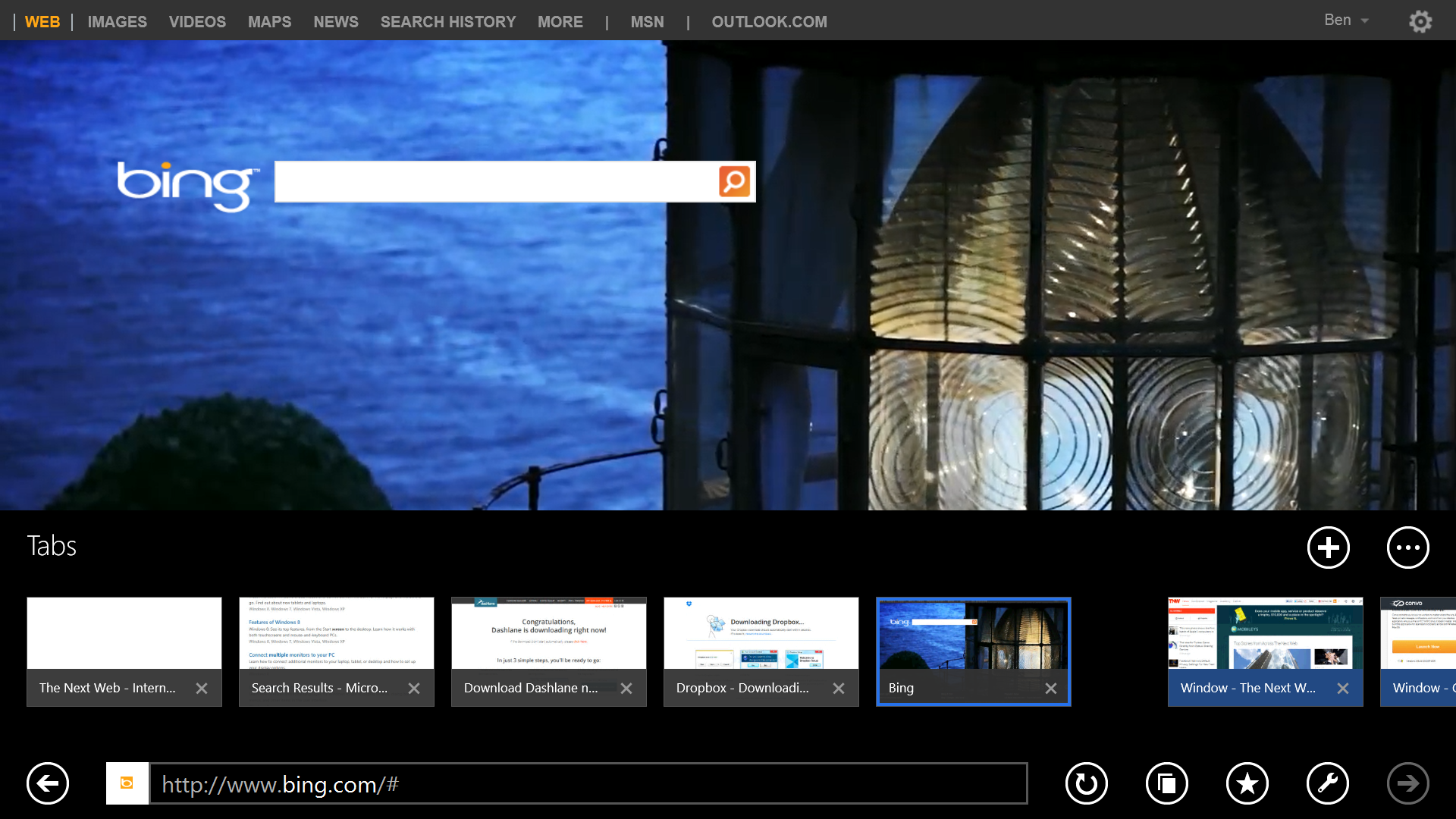This screenshot has width=1456, height=819.
Task: Go forward with the forward arrow button
Action: pos(1408,783)
